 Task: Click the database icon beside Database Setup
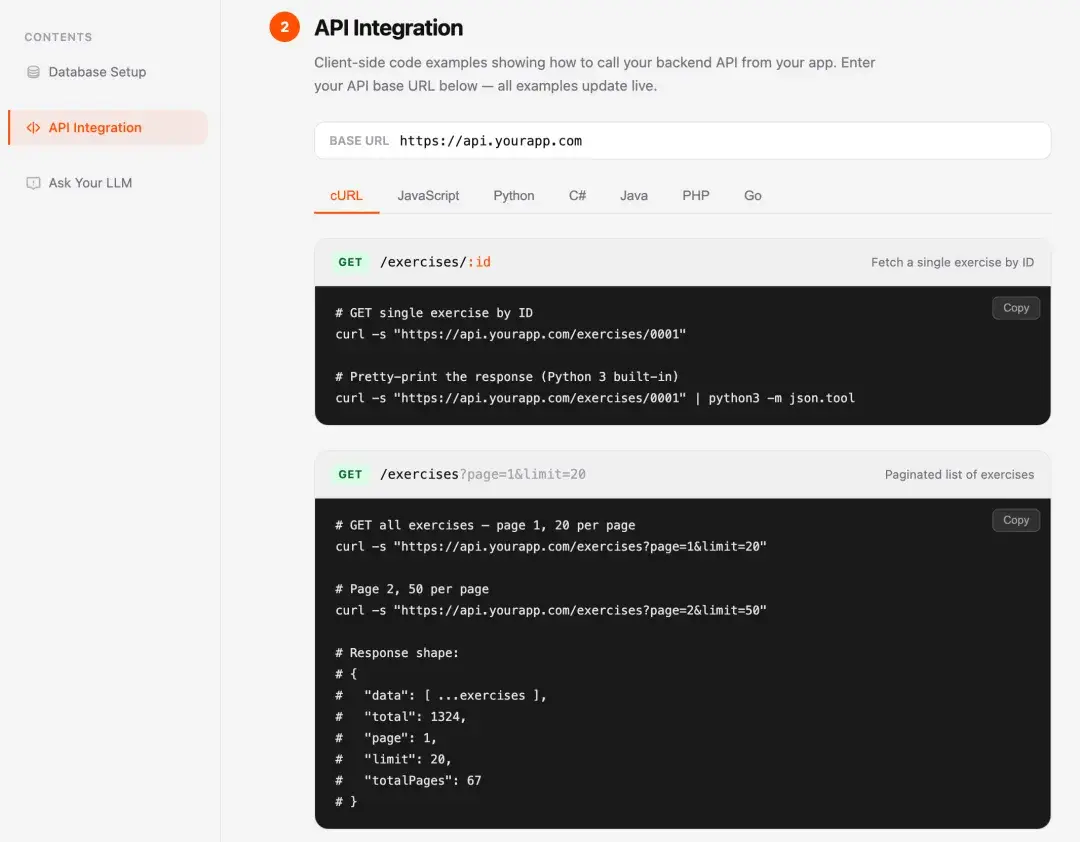pyautogui.click(x=33, y=72)
